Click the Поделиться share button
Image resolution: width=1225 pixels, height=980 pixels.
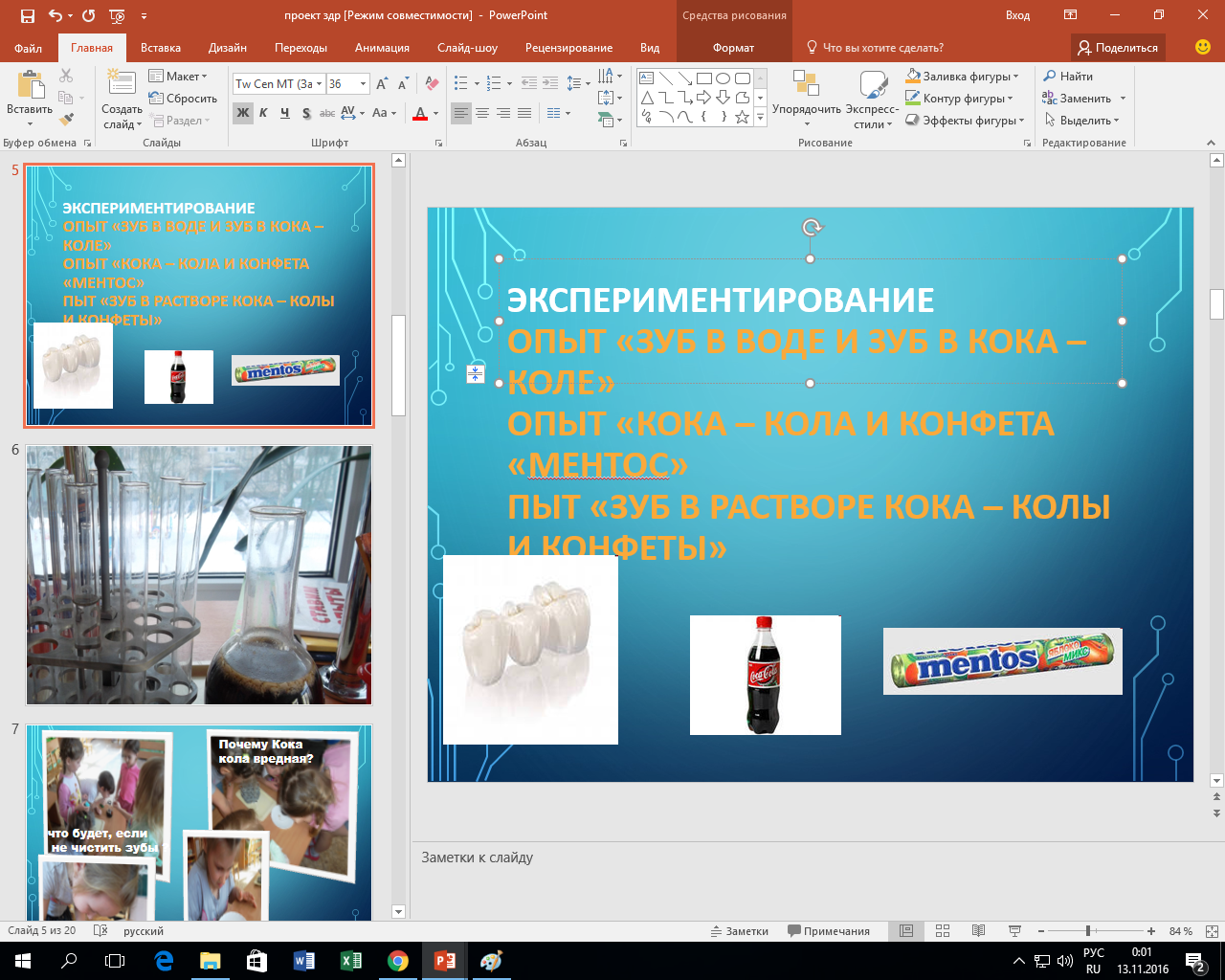pyautogui.click(x=1117, y=48)
